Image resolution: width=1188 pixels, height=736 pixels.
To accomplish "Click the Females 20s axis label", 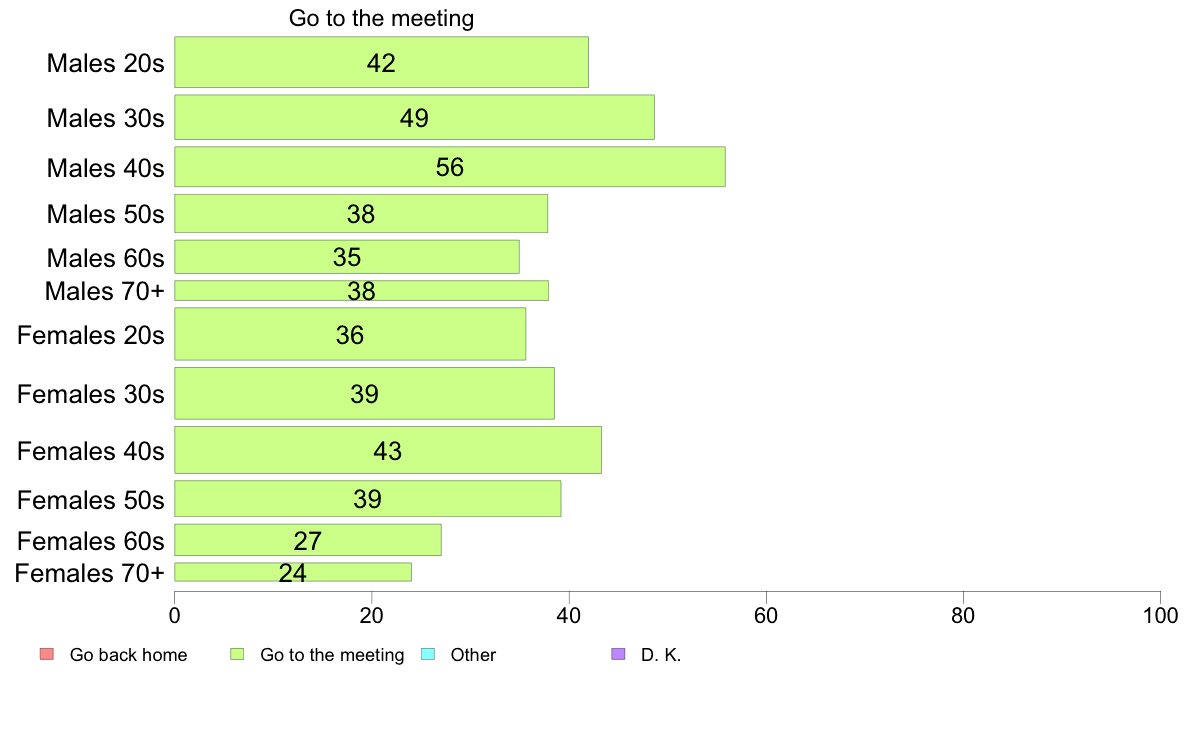I will 90,335.
